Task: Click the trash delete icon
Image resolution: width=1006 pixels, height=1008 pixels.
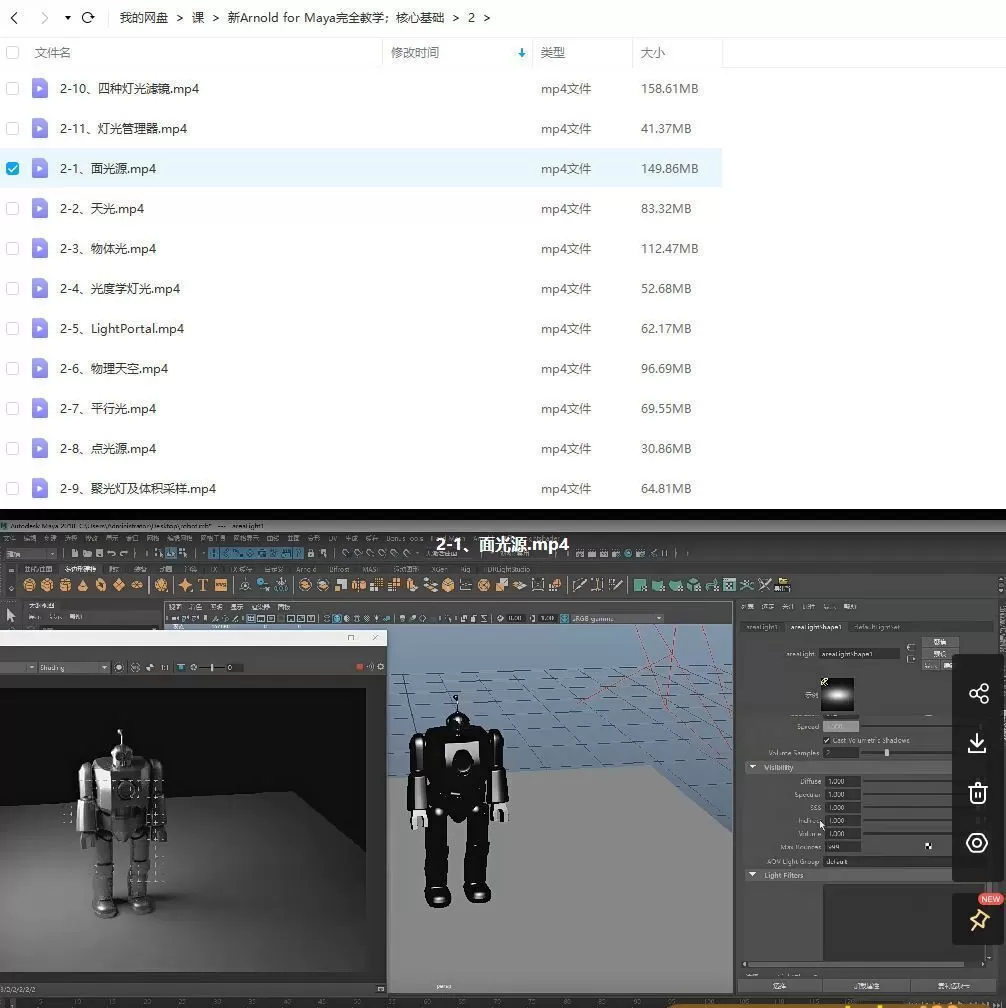Action: tap(978, 793)
